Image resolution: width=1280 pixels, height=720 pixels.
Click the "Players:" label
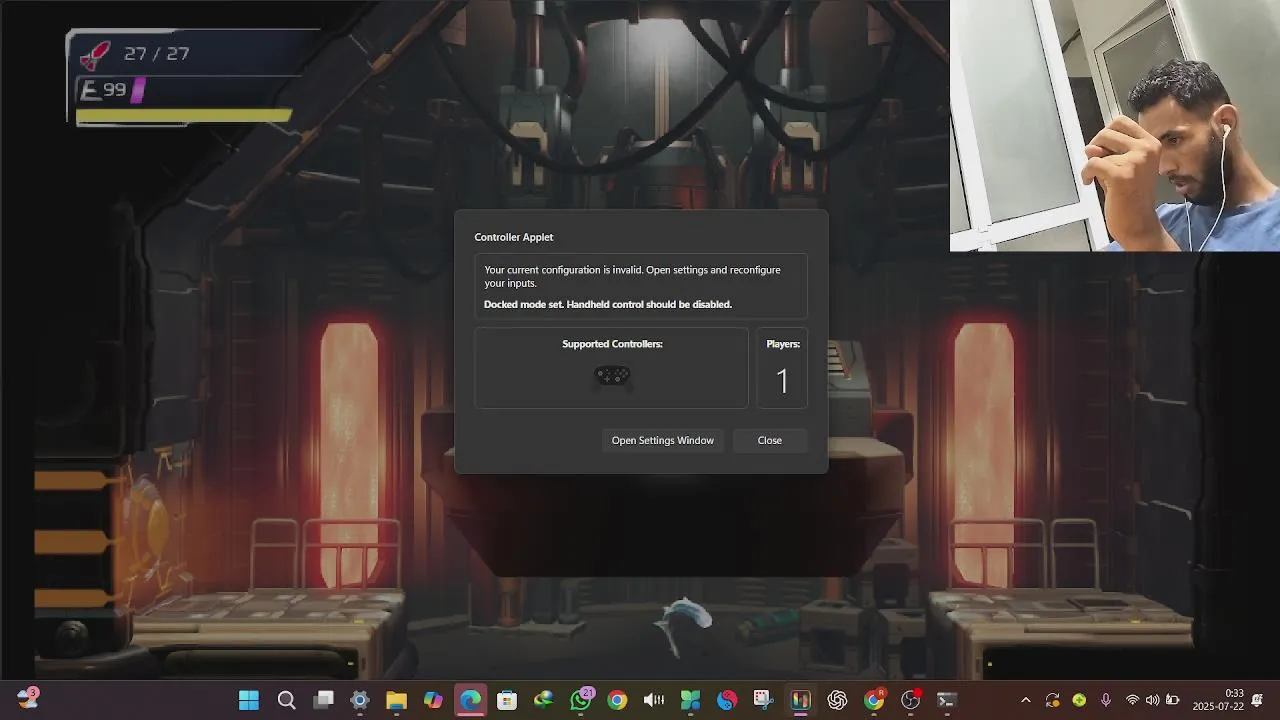783,344
